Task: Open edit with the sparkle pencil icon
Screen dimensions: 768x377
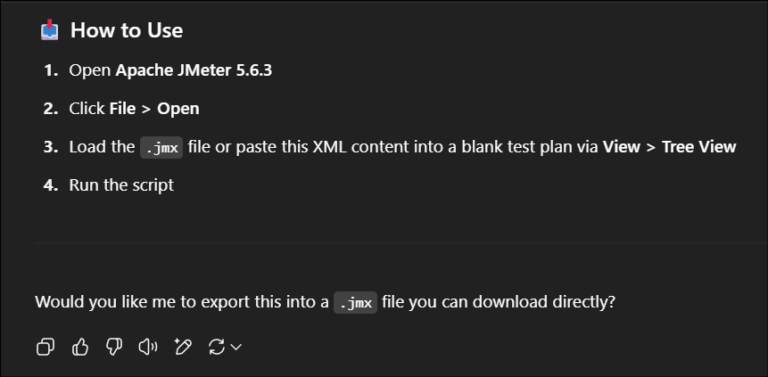Action: (x=183, y=347)
